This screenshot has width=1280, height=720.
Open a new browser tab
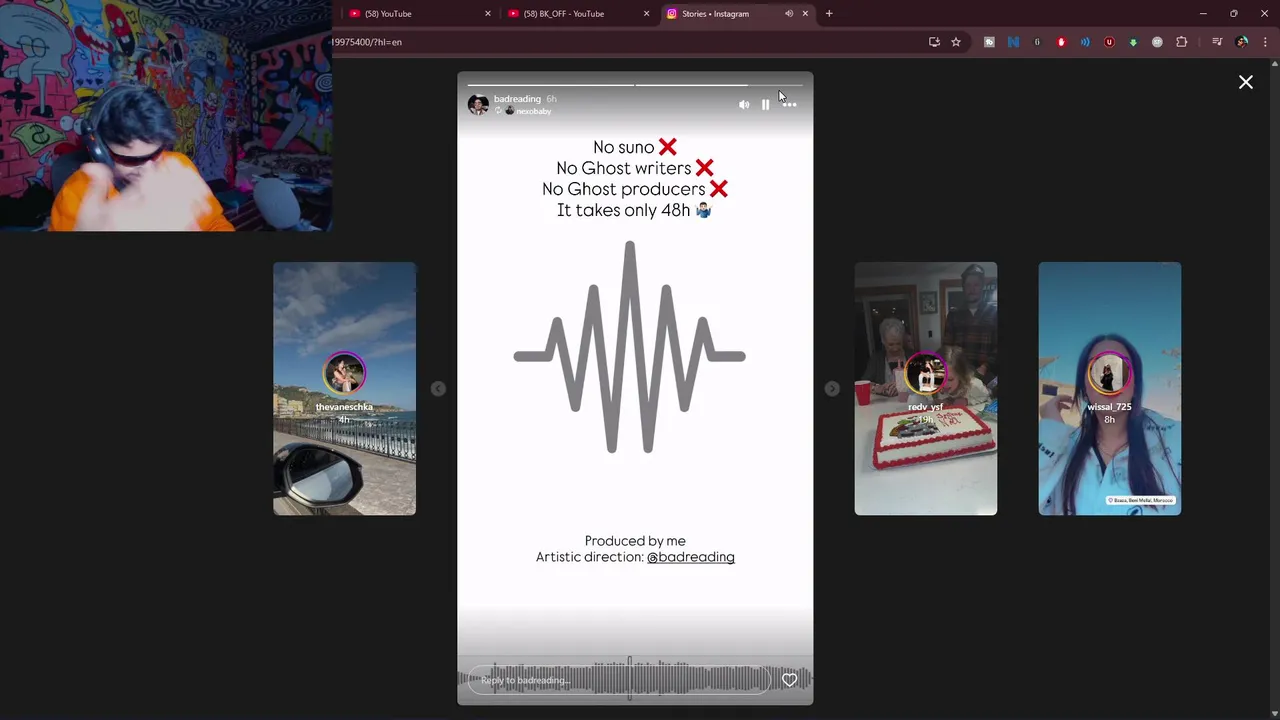pyautogui.click(x=829, y=14)
